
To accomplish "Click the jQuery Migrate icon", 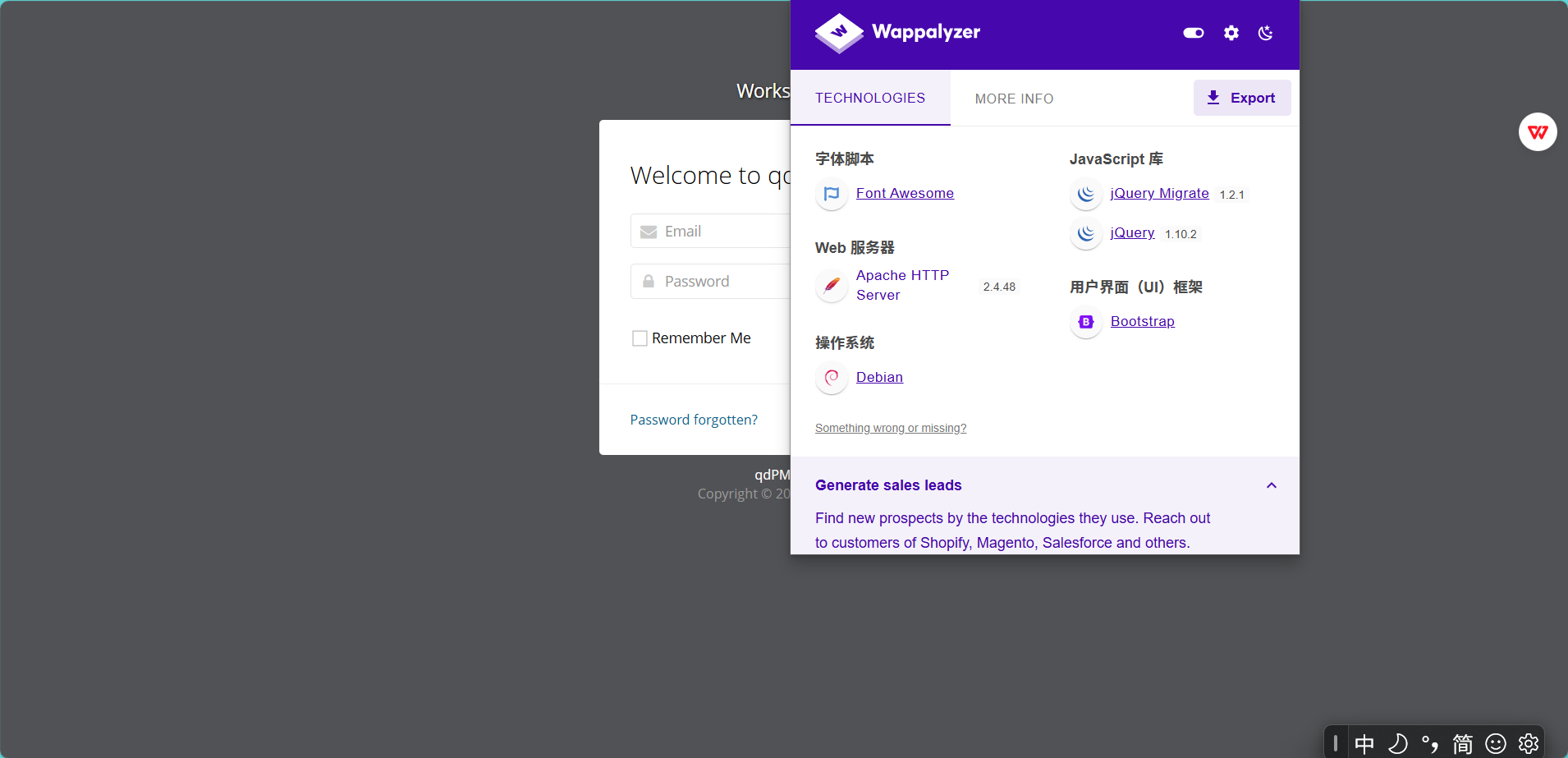I will (1086, 194).
